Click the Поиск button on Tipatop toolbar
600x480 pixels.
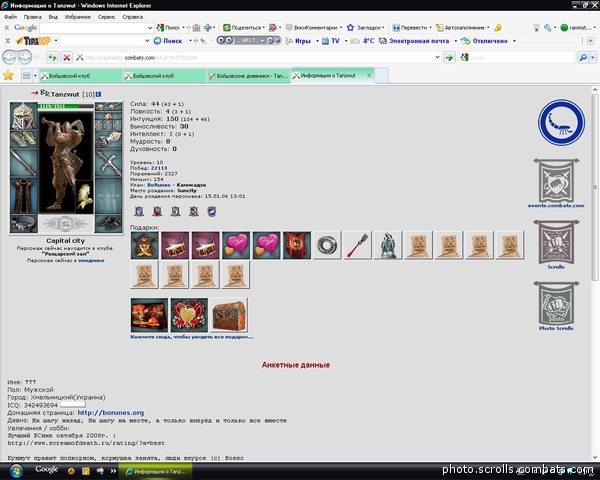[168, 41]
